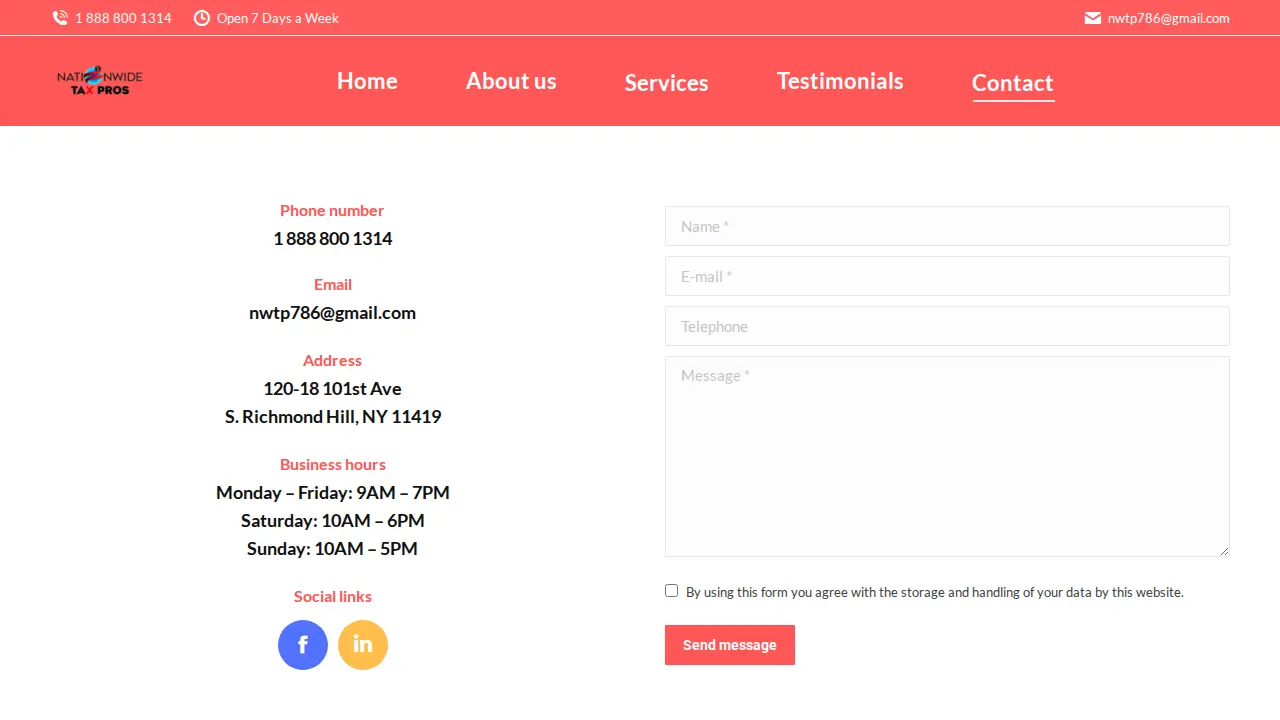The image size is (1280, 720).
Task: Select the Contact menu item
Action: [x=1013, y=83]
